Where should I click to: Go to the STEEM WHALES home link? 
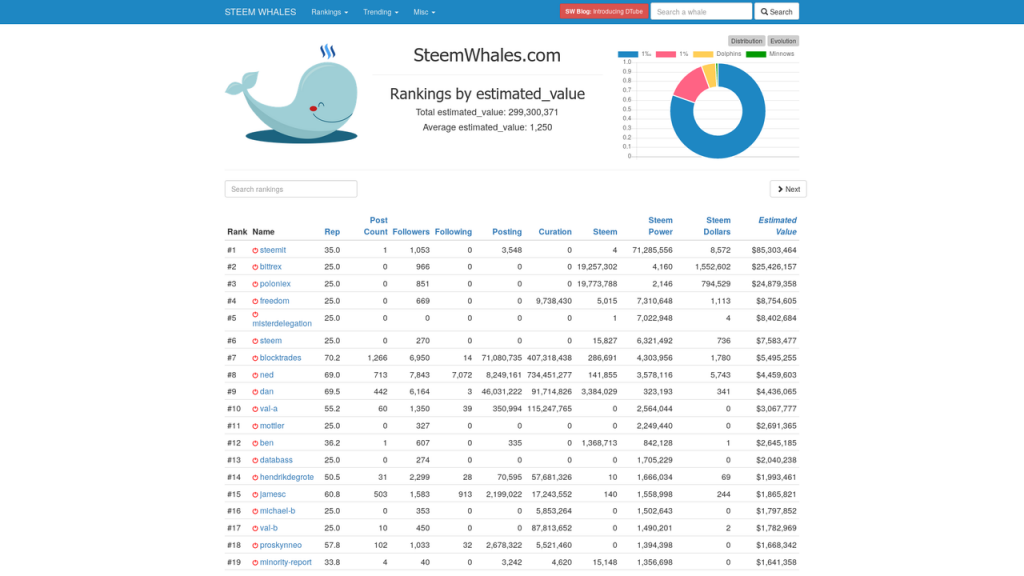point(260,12)
